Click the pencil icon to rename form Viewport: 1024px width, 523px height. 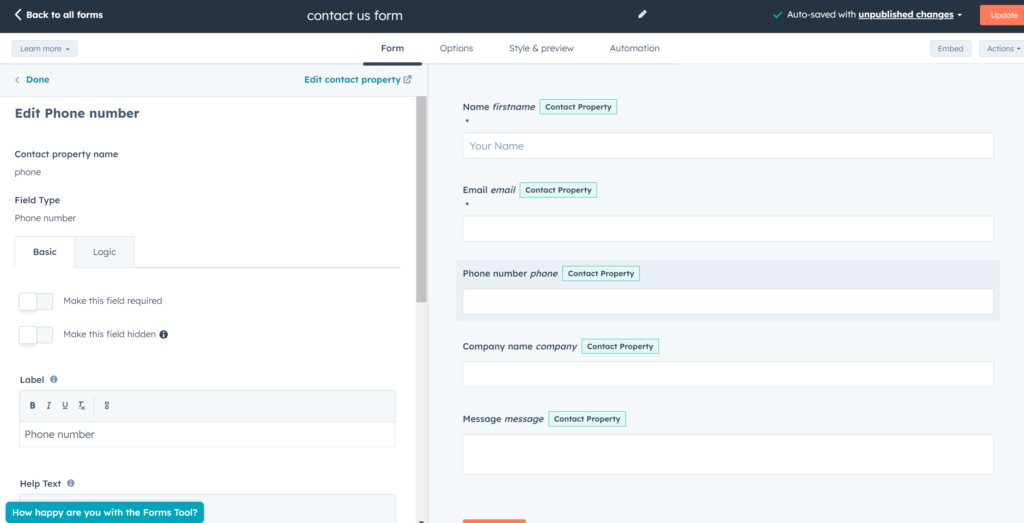tap(643, 15)
